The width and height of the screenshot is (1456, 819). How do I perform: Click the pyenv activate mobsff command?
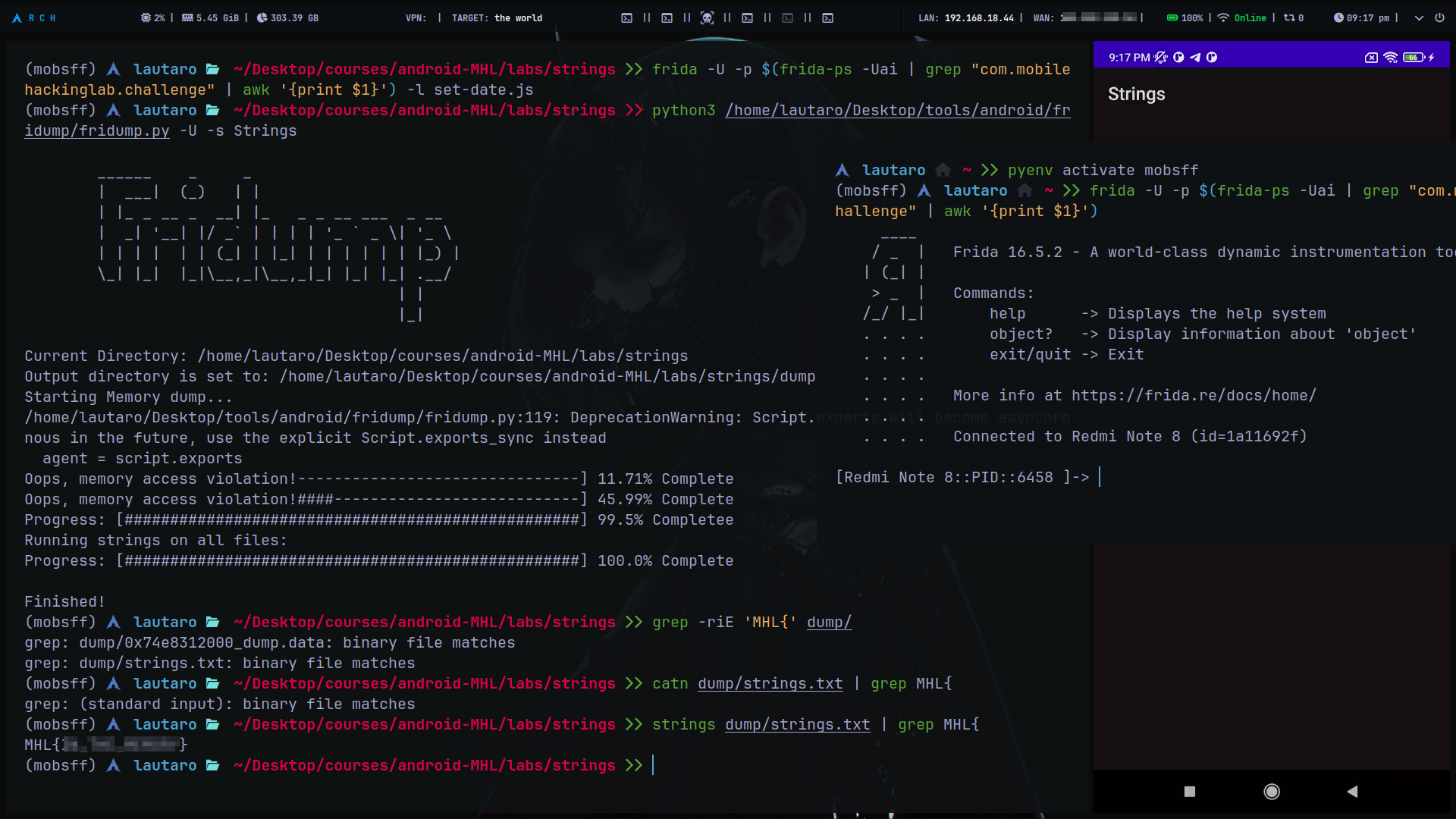click(1103, 170)
